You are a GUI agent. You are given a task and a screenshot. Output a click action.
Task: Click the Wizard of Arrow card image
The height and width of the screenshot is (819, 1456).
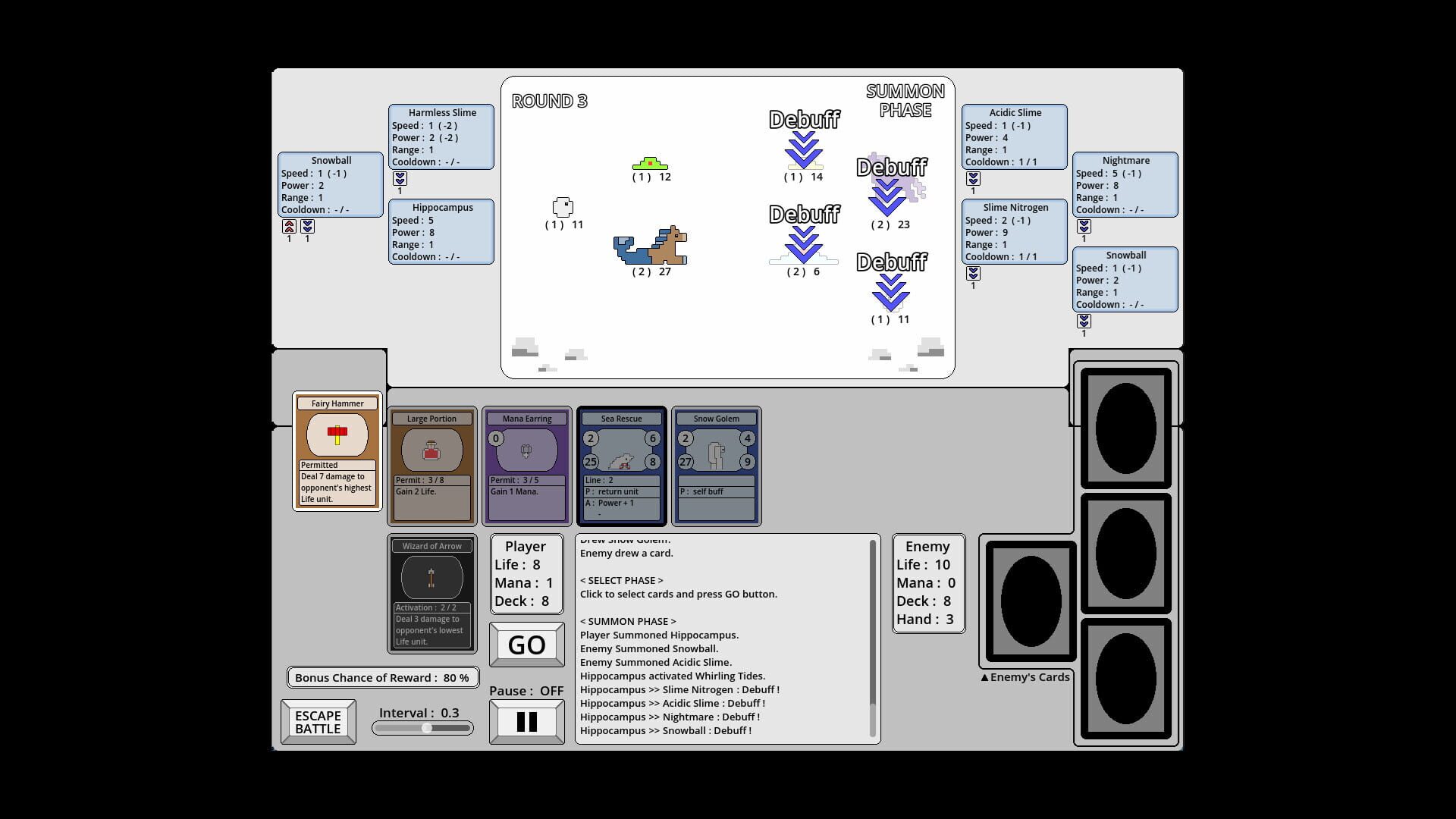(432, 577)
